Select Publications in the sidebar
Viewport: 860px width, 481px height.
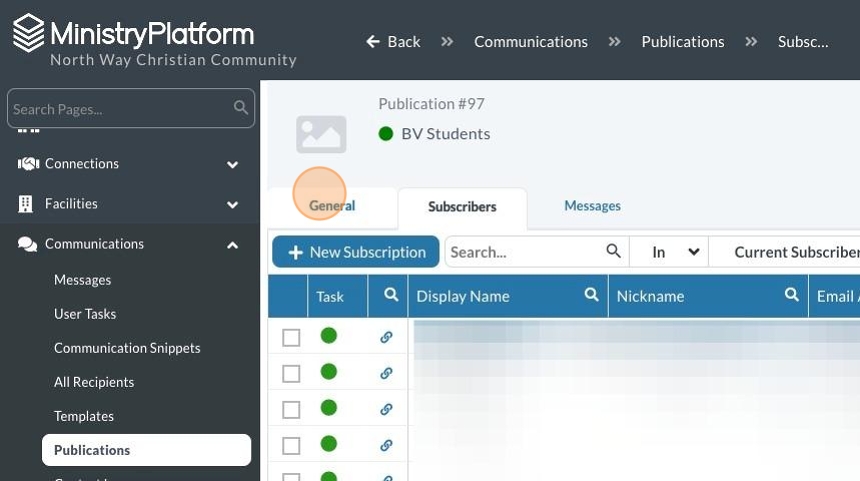146,450
